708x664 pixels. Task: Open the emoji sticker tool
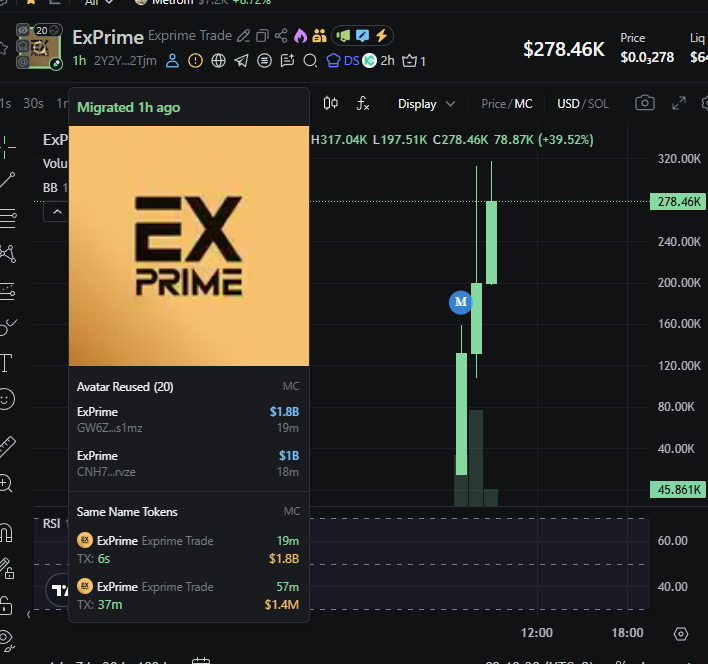pyautogui.click(x=6, y=399)
